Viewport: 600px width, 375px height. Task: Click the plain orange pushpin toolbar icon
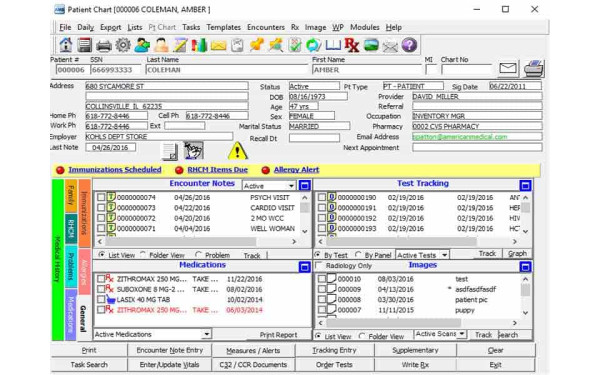[x=256, y=45]
